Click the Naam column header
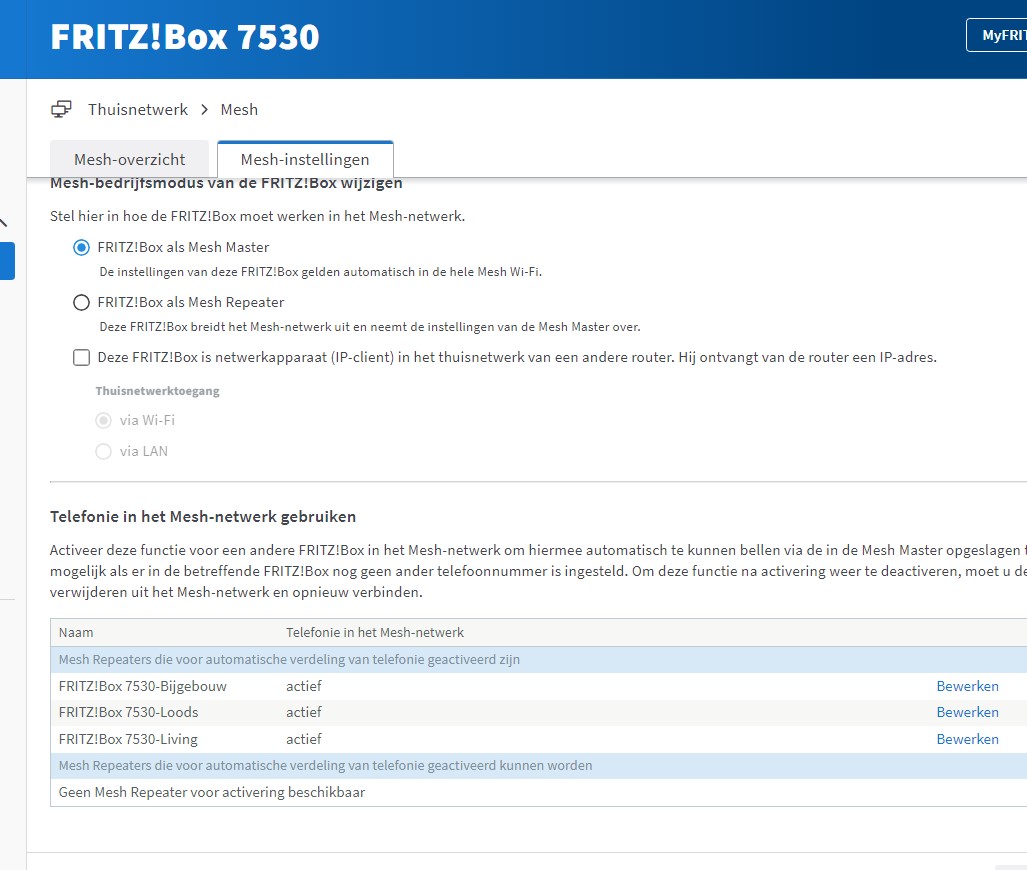The image size is (1027, 870). [x=76, y=632]
